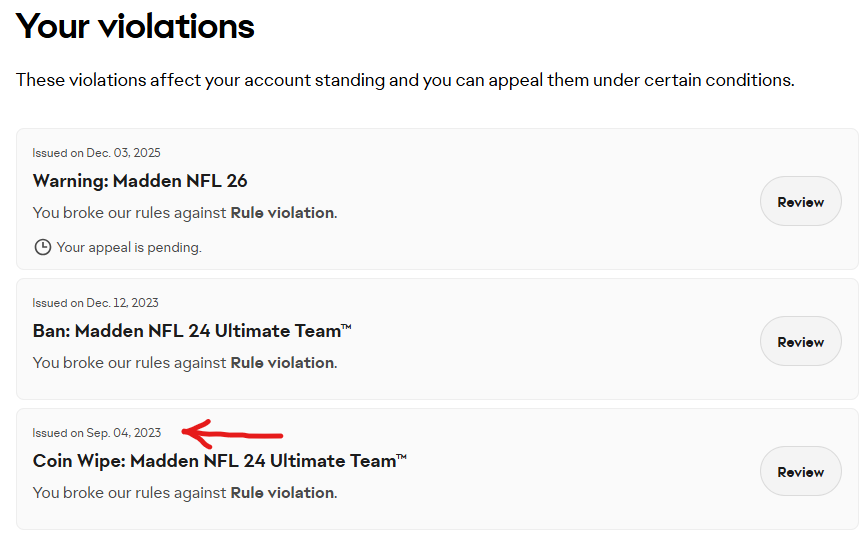Click bold 'Rule violation' in Coin Wipe card
This screenshot has width=867, height=536.
click(x=282, y=493)
